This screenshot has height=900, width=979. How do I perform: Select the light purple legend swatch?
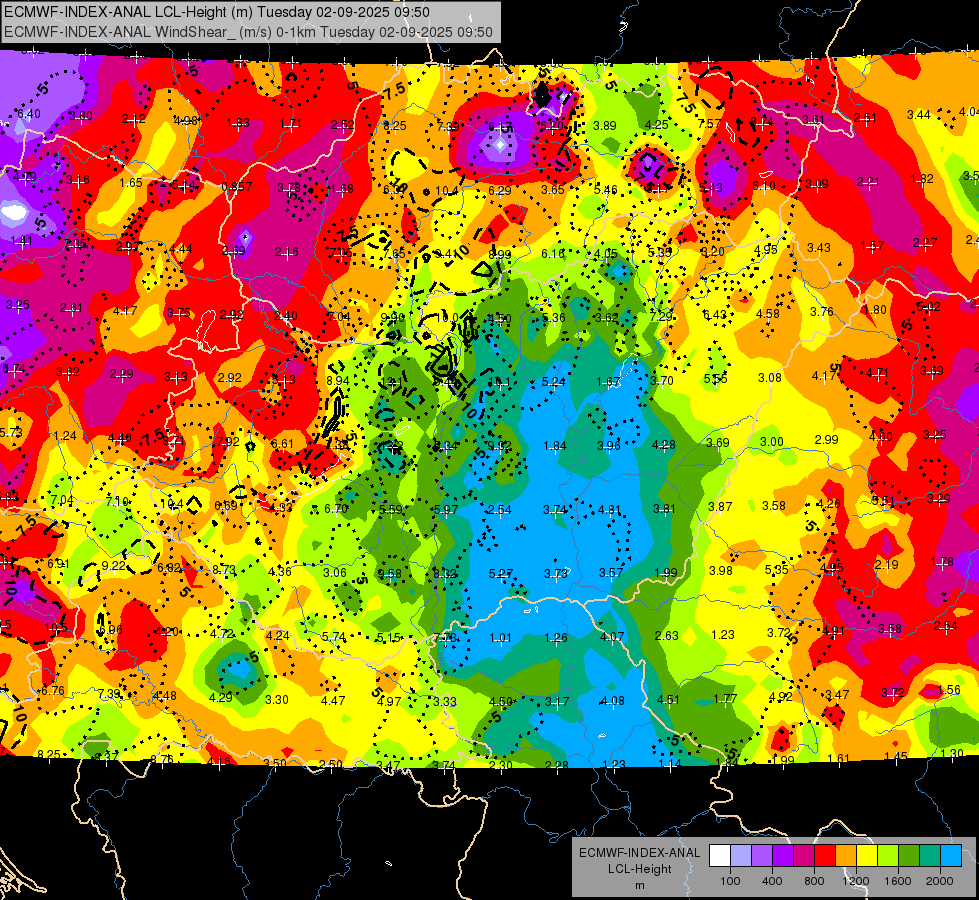(762, 856)
